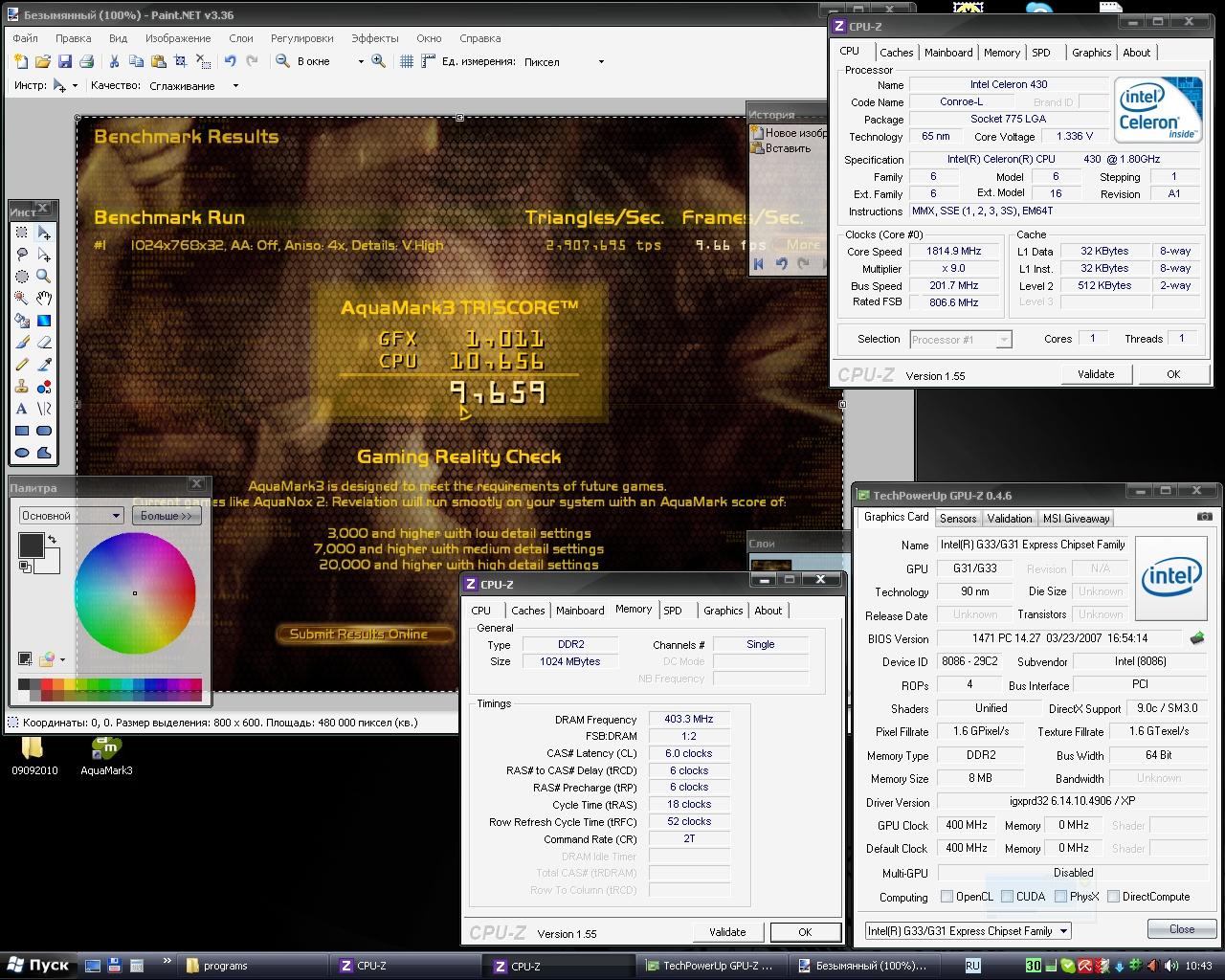This screenshot has height=980, width=1225.
Task: Choose the Paint Bucket tool
Action: click(x=22, y=321)
